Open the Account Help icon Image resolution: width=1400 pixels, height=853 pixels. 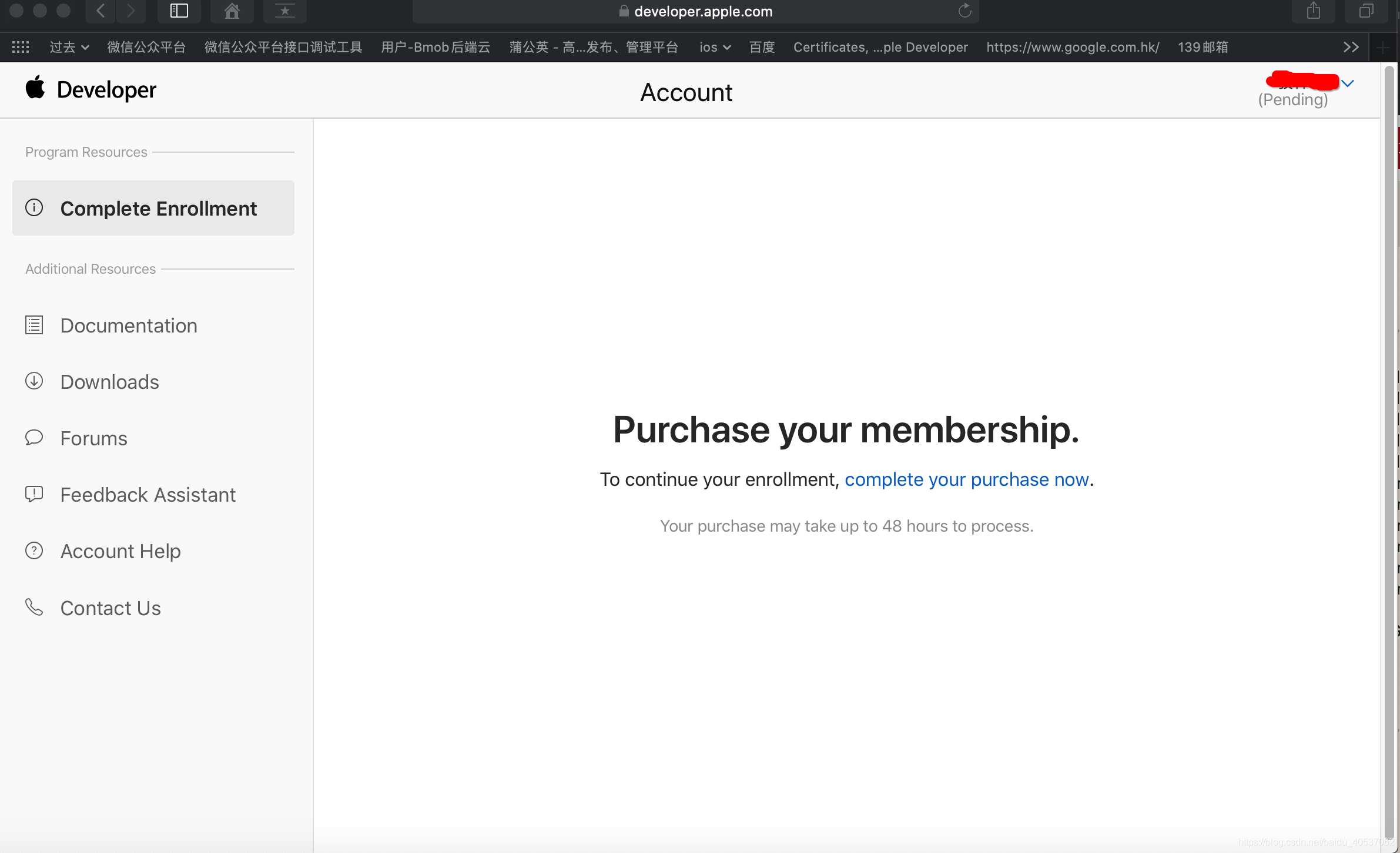click(33, 551)
